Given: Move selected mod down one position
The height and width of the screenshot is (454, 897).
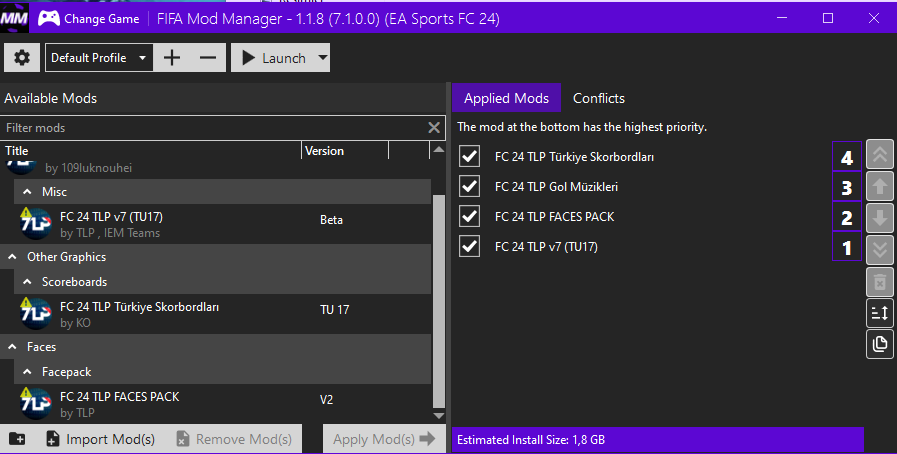Looking at the screenshot, I should 880,218.
